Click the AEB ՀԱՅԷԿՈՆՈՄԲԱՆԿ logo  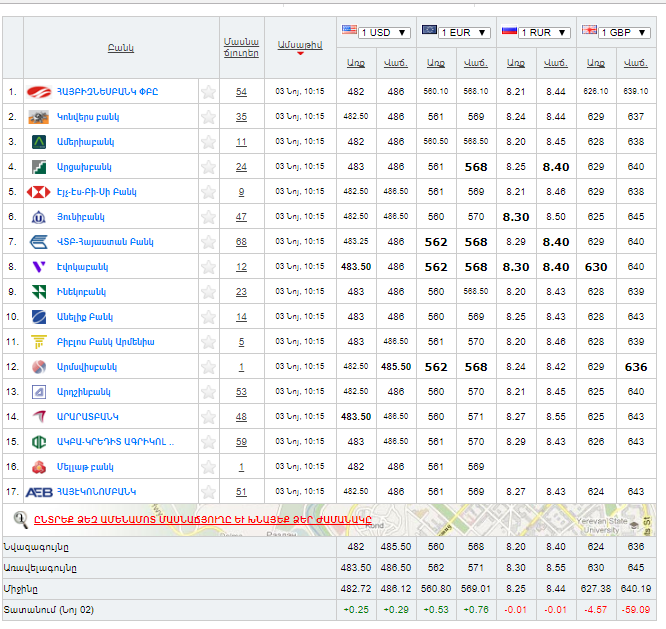[39, 492]
